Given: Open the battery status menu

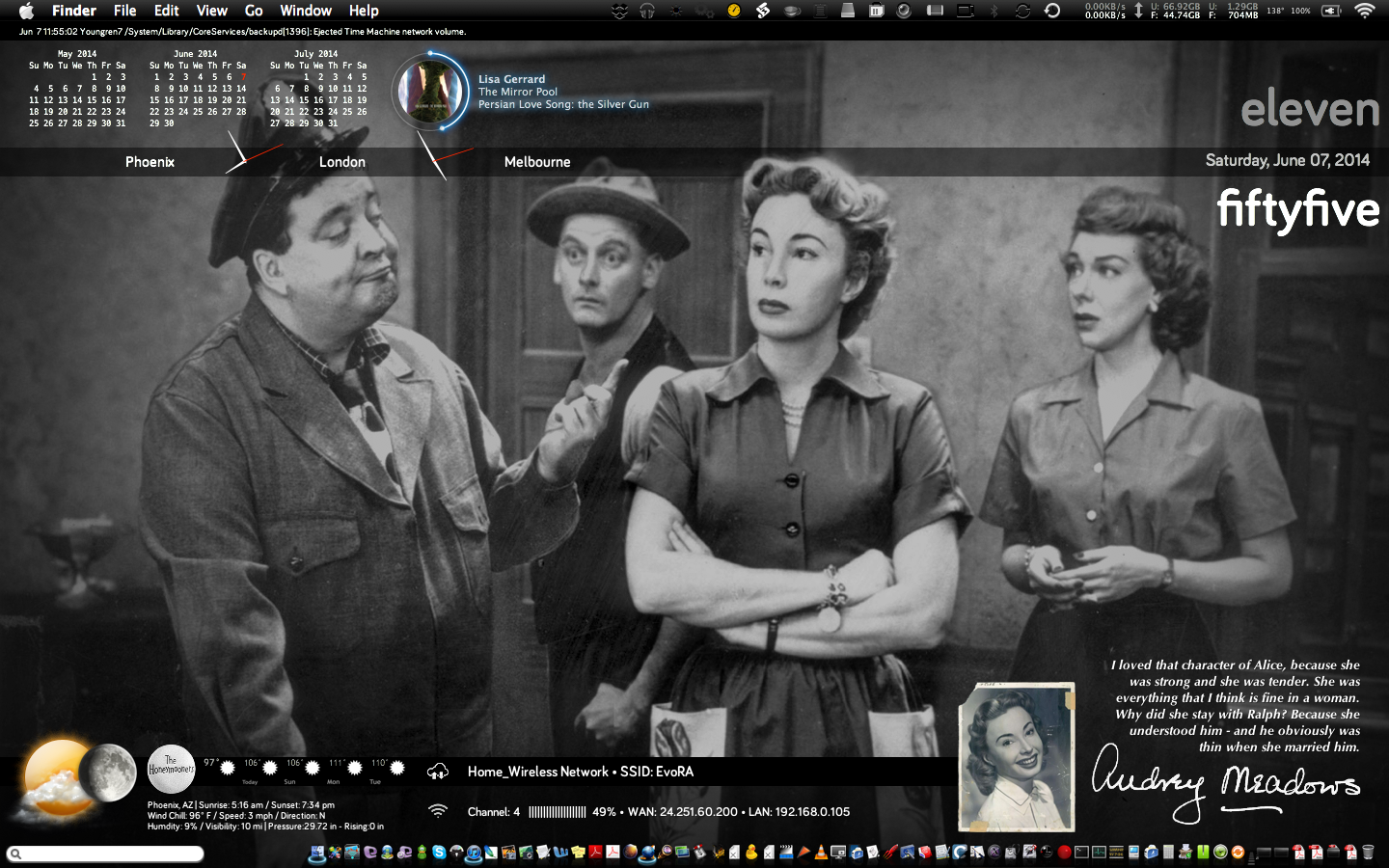Looking at the screenshot, I should [x=1331, y=11].
